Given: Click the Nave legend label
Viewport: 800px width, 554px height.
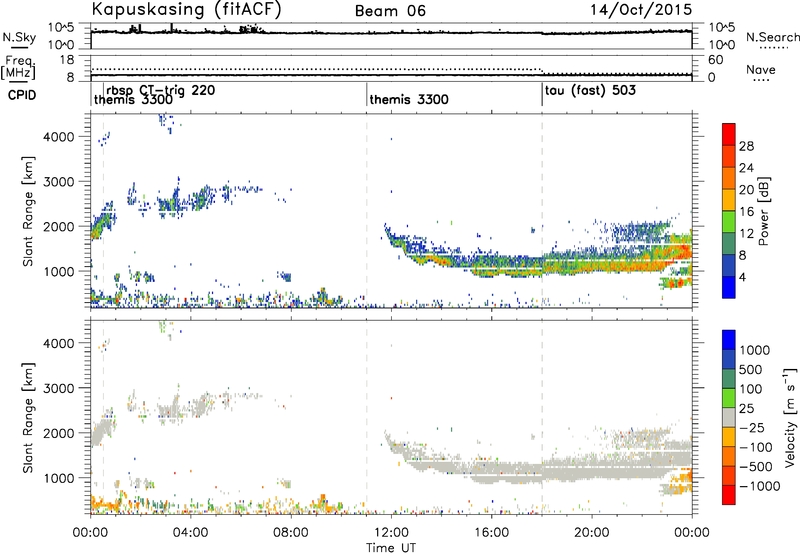Looking at the screenshot, I should (x=761, y=70).
